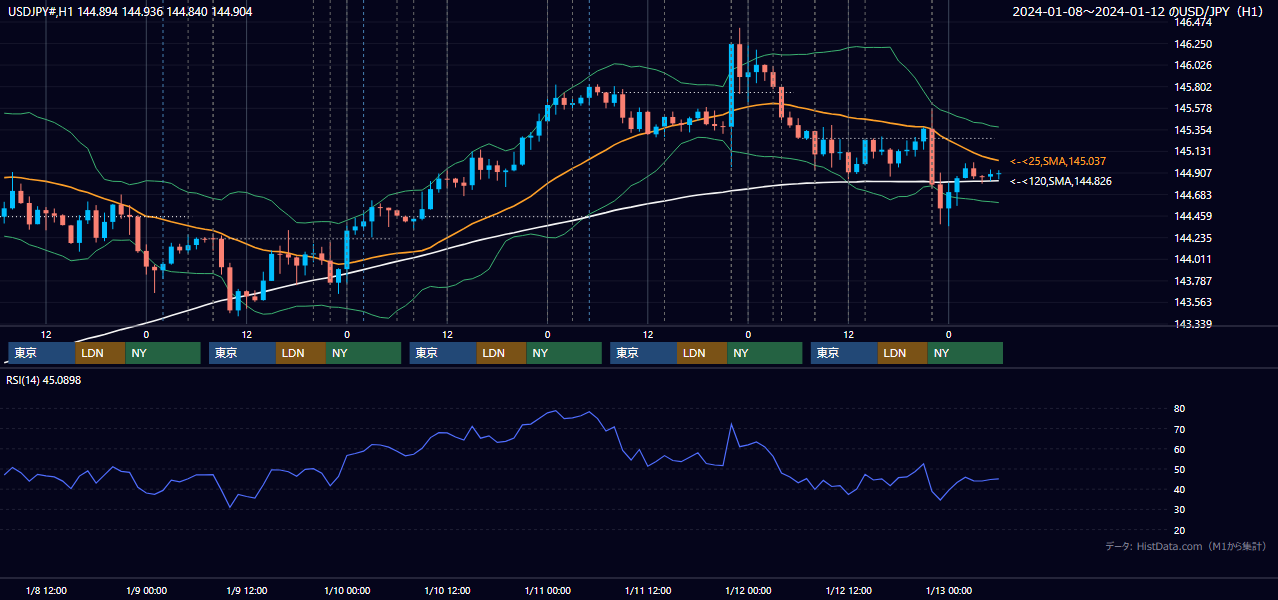Viewport: 1278px width, 600px height.
Task: Click price axis value 144.907
Action: tap(1194, 173)
